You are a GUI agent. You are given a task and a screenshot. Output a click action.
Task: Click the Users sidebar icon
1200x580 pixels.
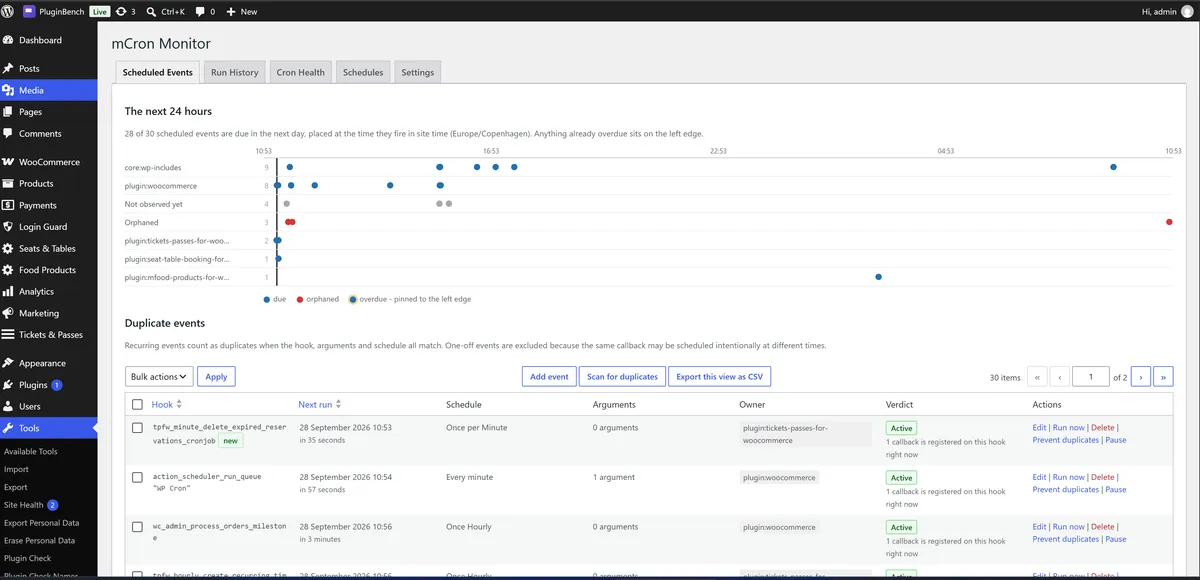pyautogui.click(x=9, y=407)
